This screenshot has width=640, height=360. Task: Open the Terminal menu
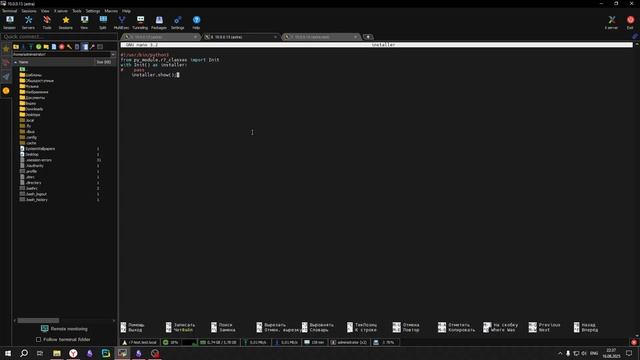coord(9,11)
